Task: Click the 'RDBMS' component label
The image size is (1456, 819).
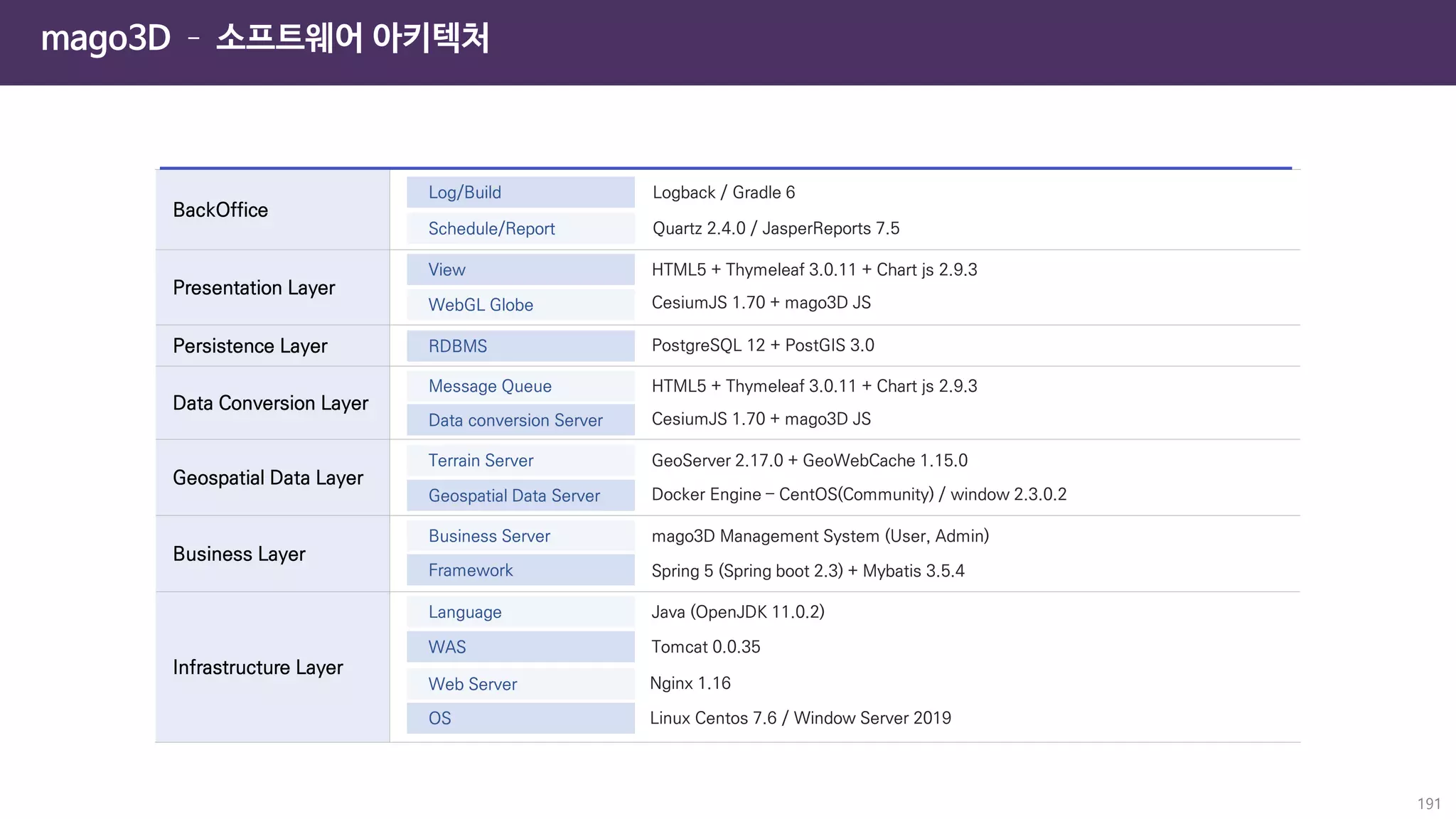Action: [520, 346]
